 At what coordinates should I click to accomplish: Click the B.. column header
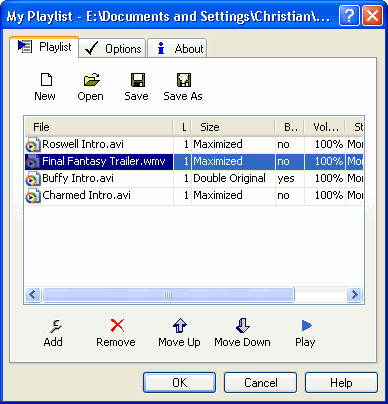coord(290,127)
